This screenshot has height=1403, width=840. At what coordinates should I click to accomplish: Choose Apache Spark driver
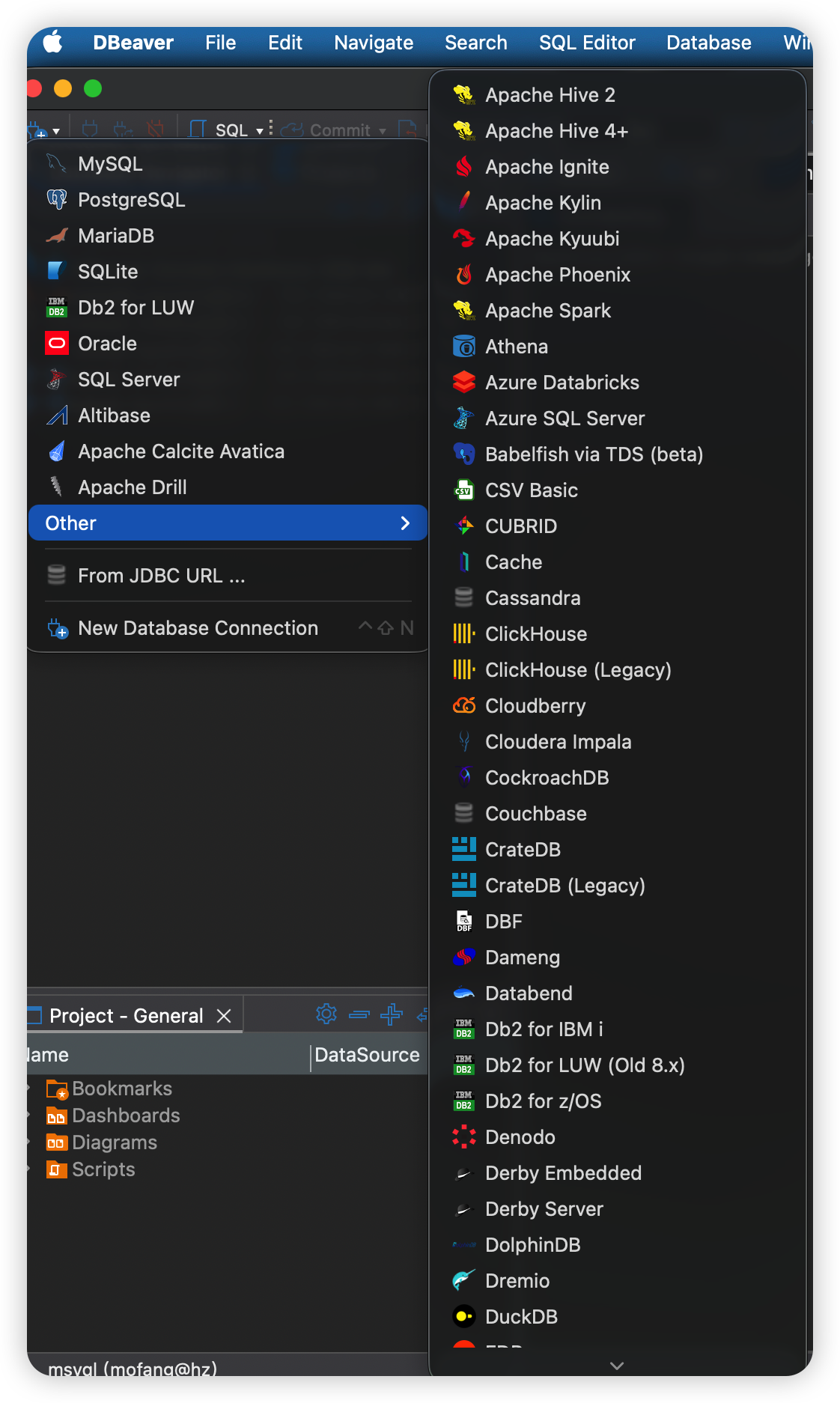[618, 311]
